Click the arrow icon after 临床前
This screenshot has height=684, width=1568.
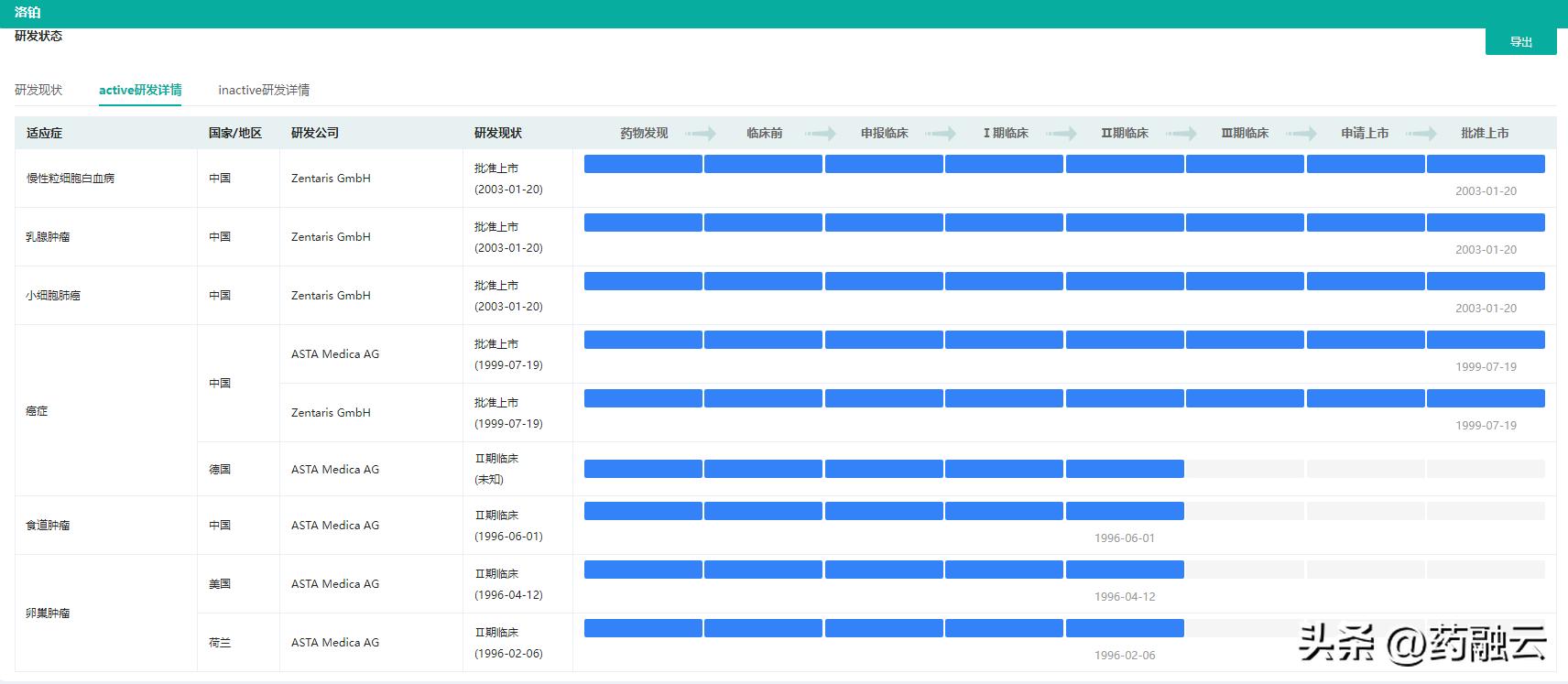coord(821,134)
